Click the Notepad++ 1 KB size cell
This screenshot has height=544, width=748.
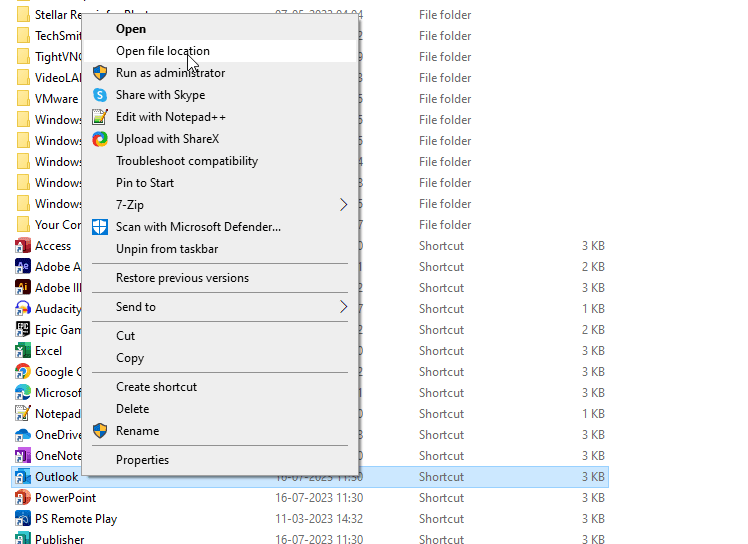click(x=593, y=414)
